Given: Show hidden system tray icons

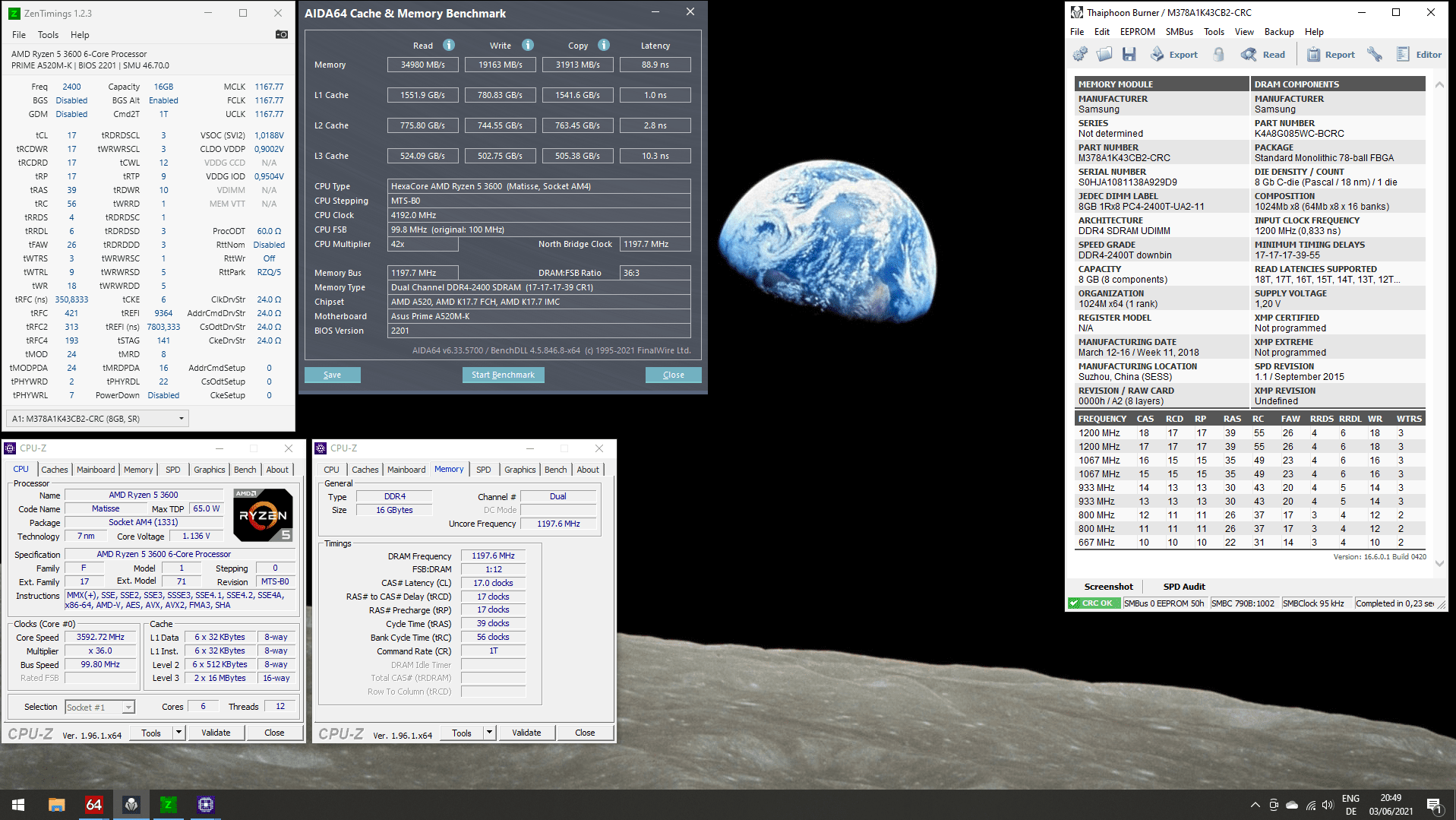Looking at the screenshot, I should 1255,805.
